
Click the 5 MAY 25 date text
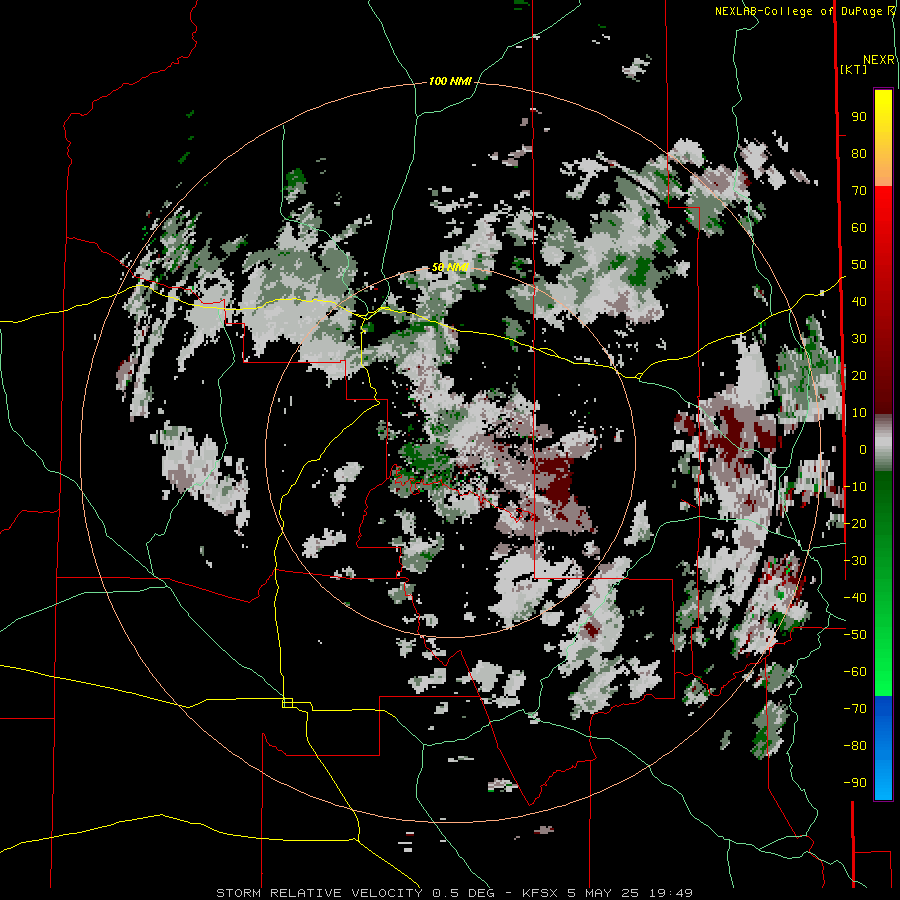point(603,893)
